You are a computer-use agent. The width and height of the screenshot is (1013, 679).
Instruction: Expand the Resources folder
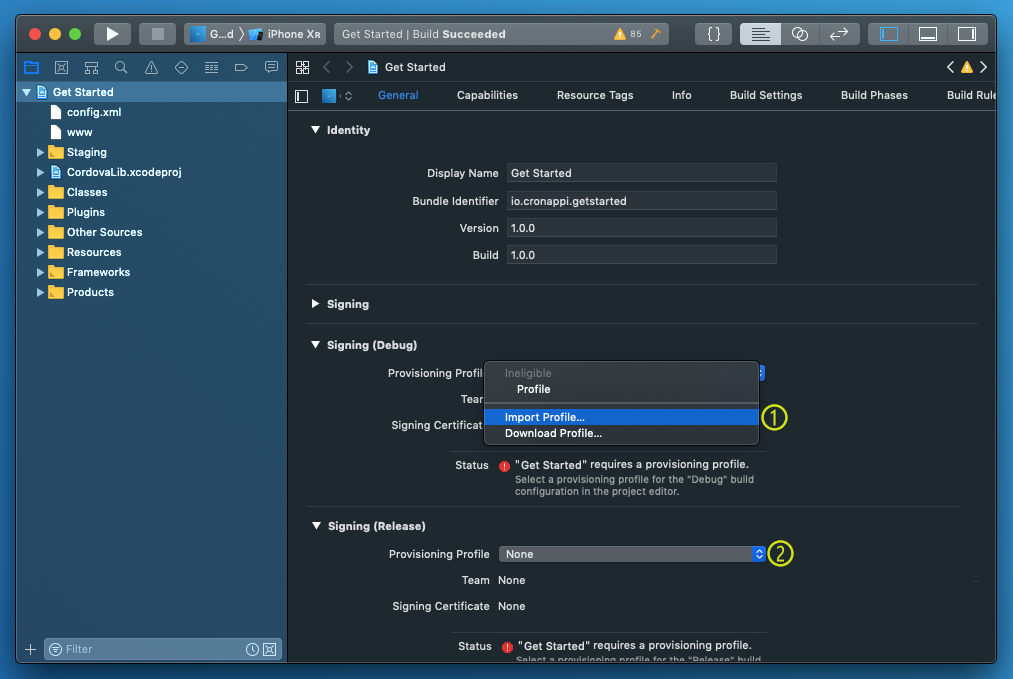point(40,253)
